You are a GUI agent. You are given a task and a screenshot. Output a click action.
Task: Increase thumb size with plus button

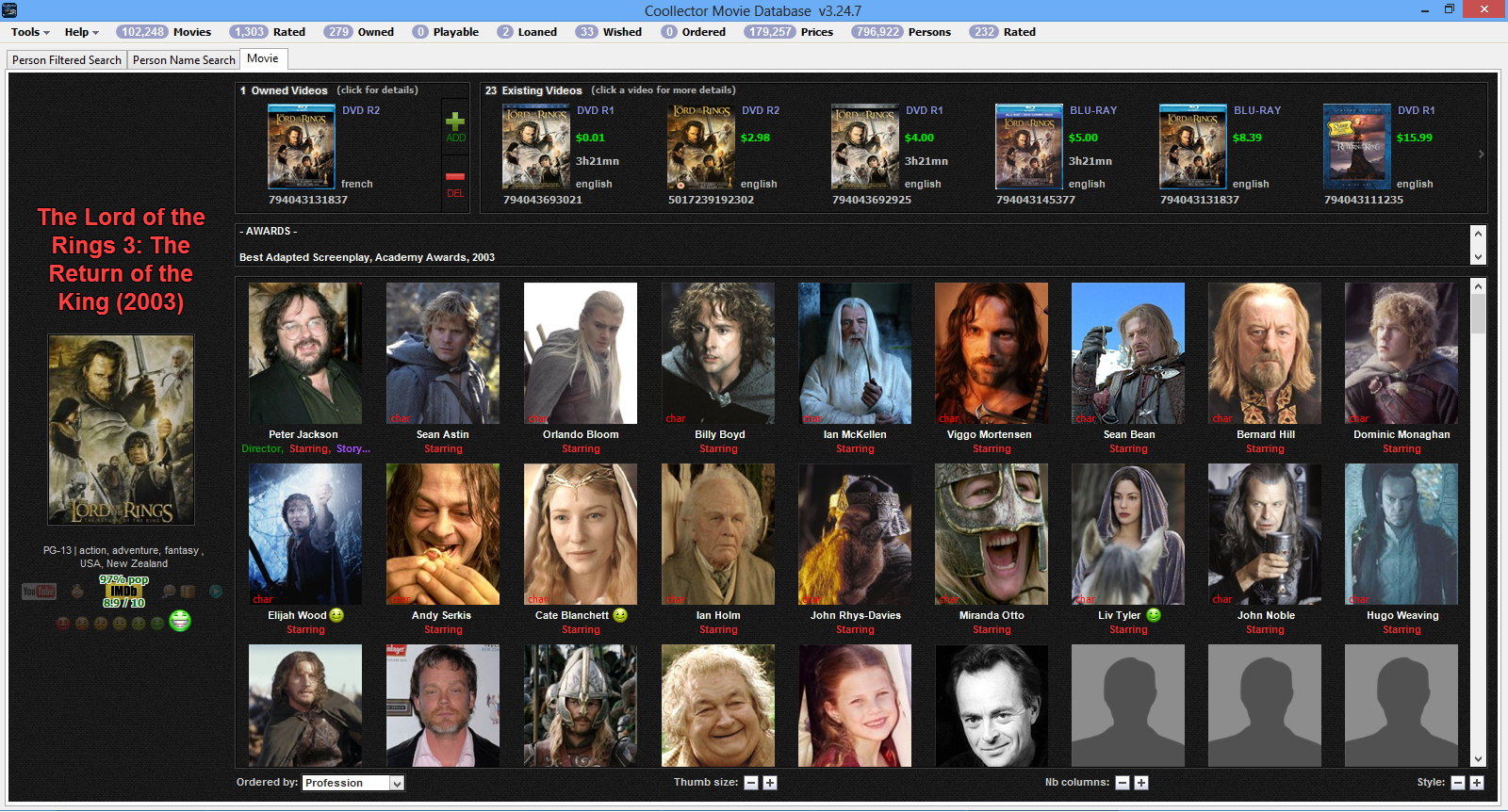pos(770,783)
